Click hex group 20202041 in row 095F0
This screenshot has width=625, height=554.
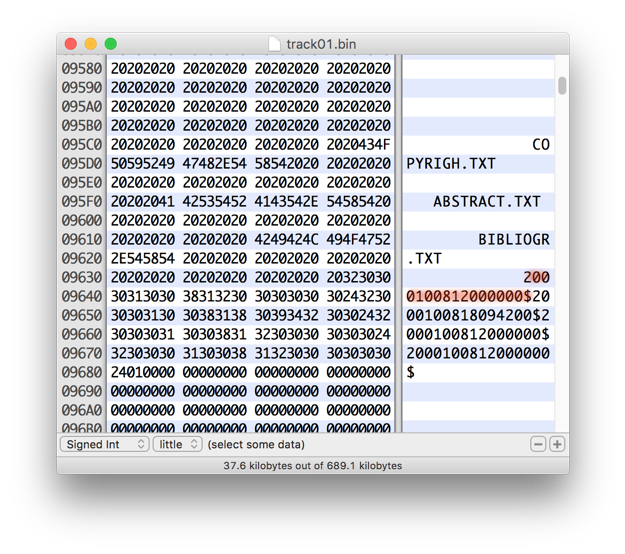pyautogui.click(x=143, y=201)
